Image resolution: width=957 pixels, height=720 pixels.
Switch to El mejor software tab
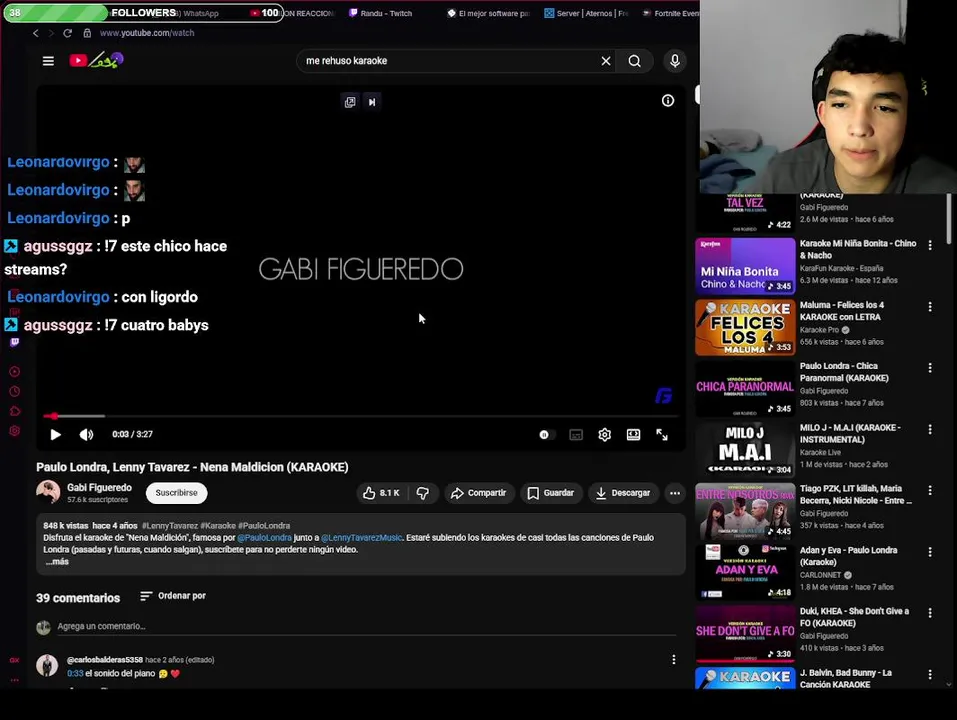[488, 13]
